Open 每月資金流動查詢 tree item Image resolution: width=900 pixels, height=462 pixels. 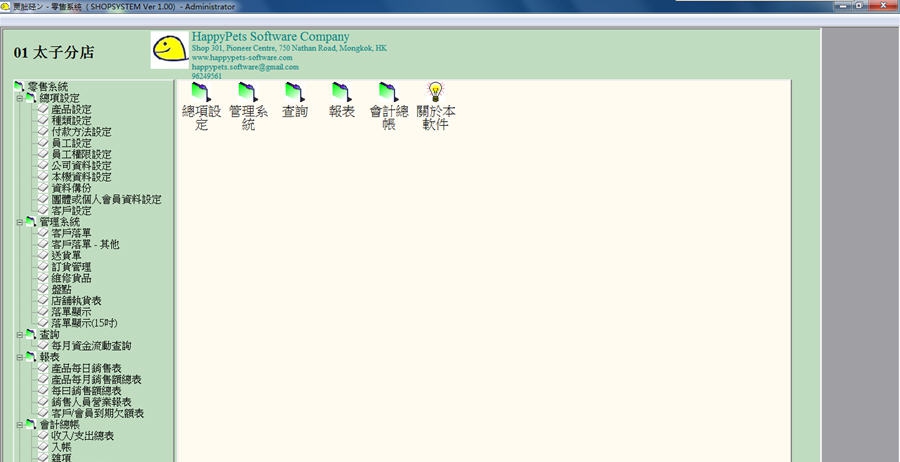tap(91, 346)
